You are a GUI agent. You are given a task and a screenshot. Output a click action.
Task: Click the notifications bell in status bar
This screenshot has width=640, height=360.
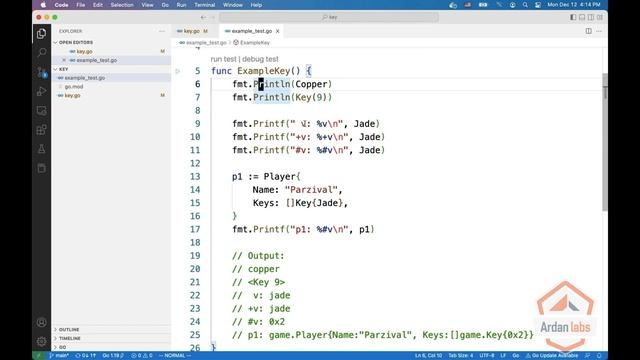click(599, 356)
